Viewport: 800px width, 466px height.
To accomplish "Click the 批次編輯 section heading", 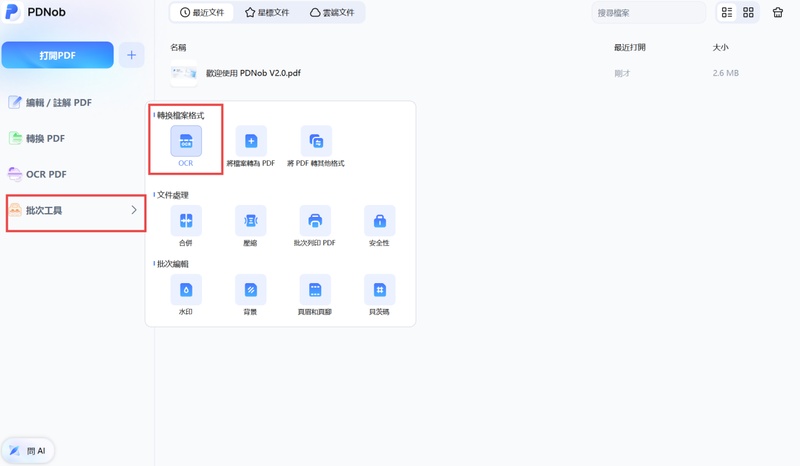I will [172, 264].
